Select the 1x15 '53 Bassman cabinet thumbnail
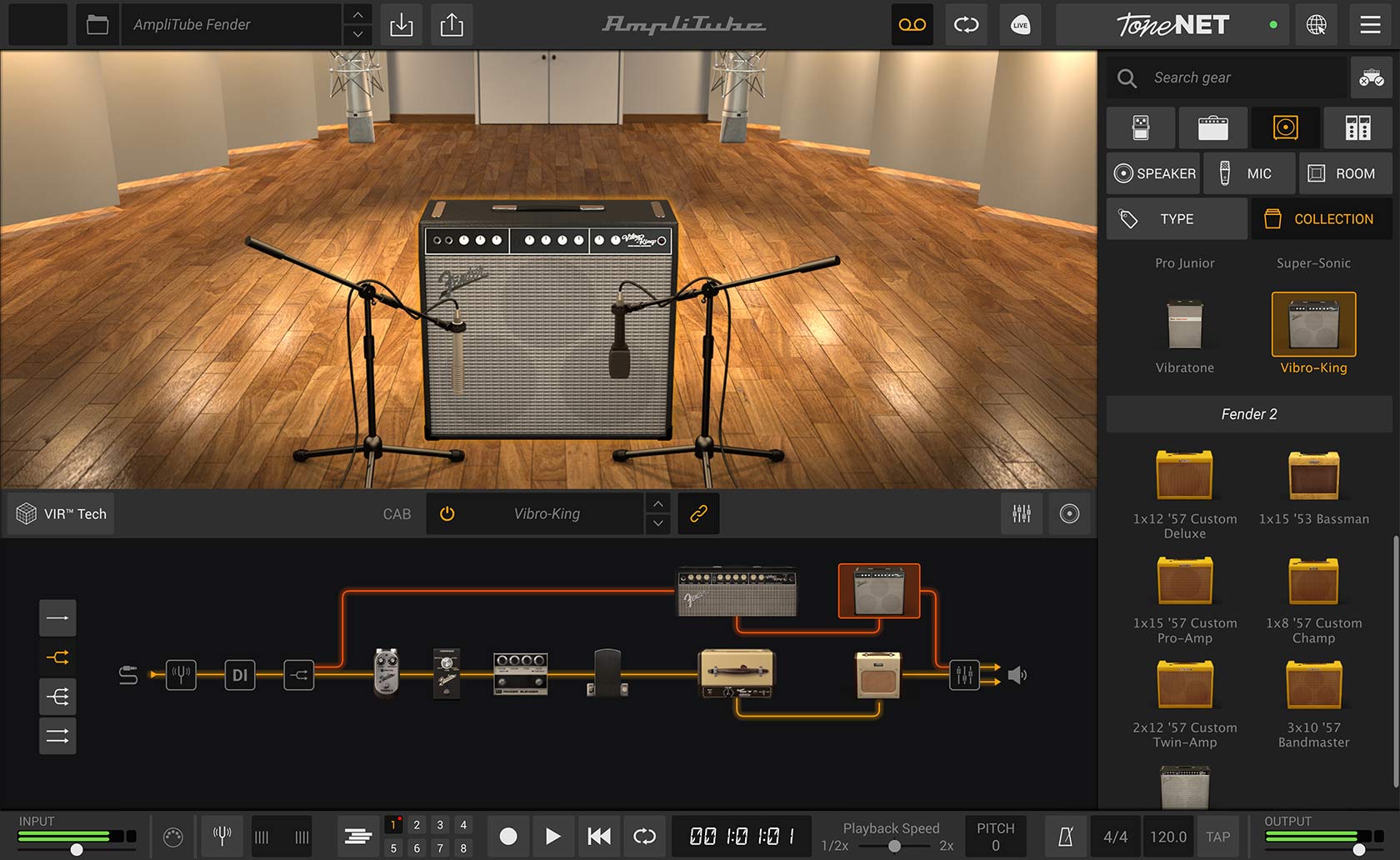Viewport: 1400px width, 860px height. (x=1313, y=477)
